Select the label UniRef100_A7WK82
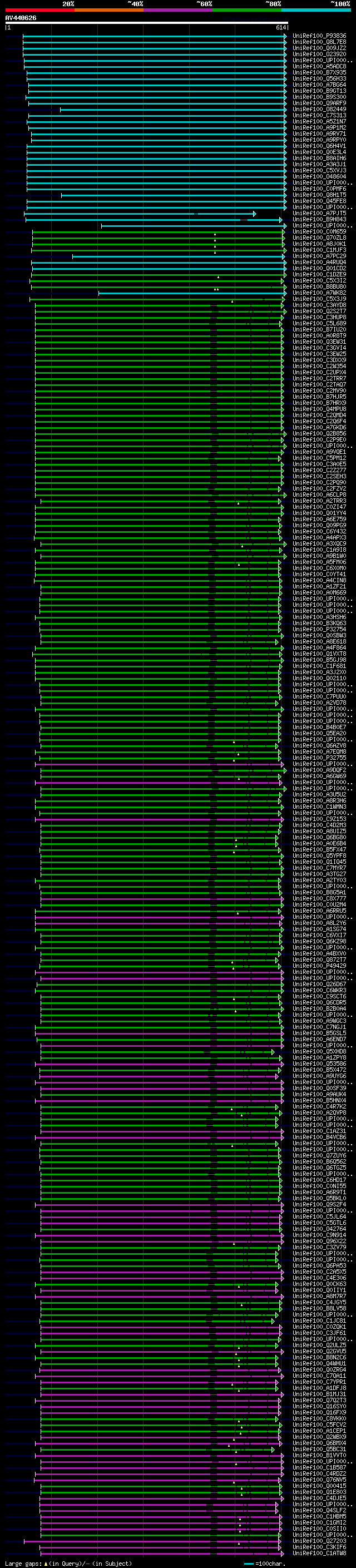 319,293
